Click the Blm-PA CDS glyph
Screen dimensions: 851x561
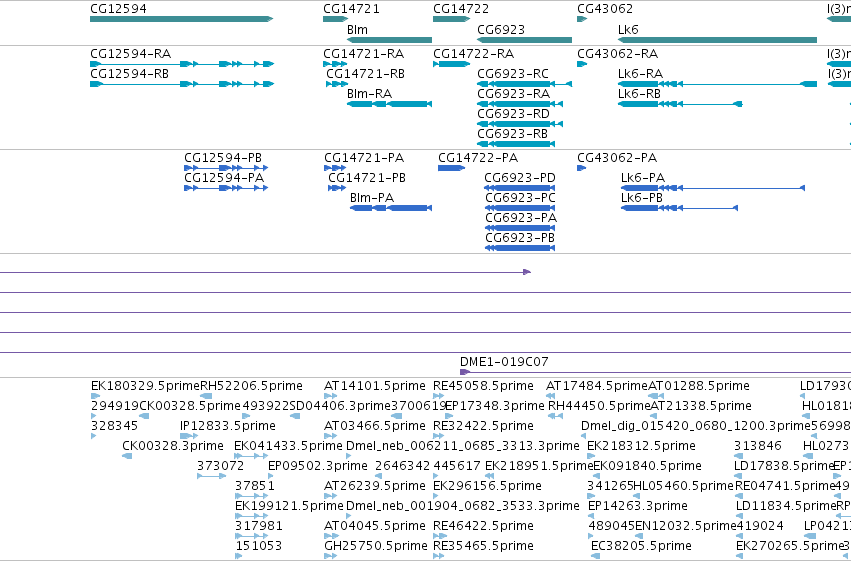coord(391,208)
